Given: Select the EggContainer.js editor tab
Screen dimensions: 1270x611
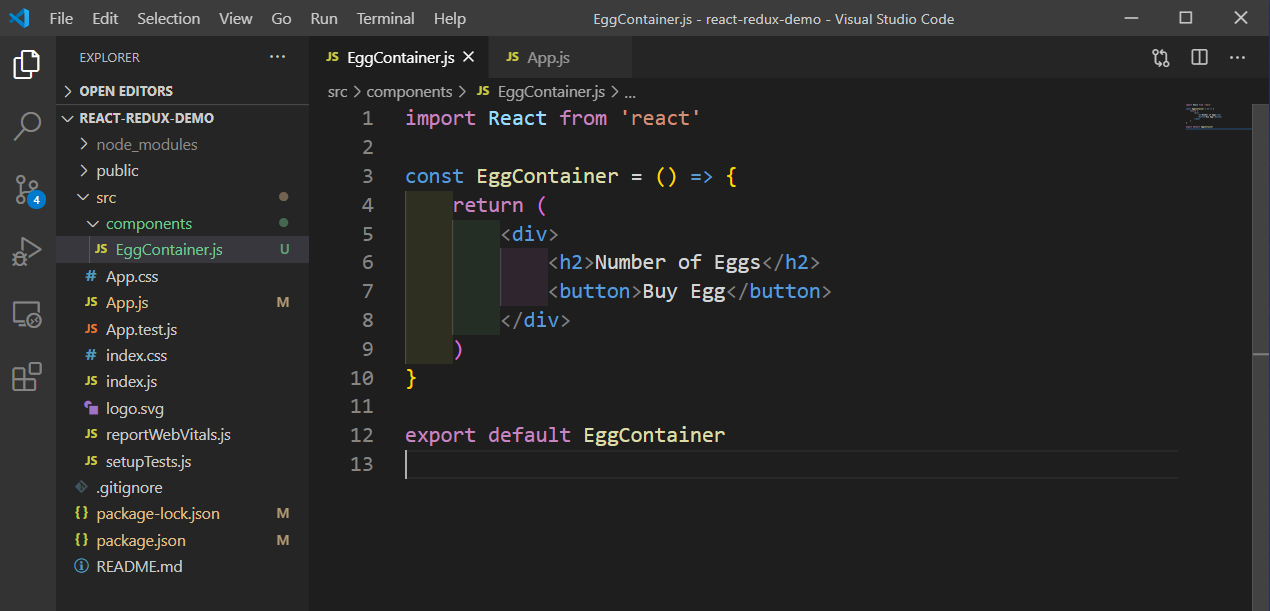Looking at the screenshot, I should coord(399,58).
